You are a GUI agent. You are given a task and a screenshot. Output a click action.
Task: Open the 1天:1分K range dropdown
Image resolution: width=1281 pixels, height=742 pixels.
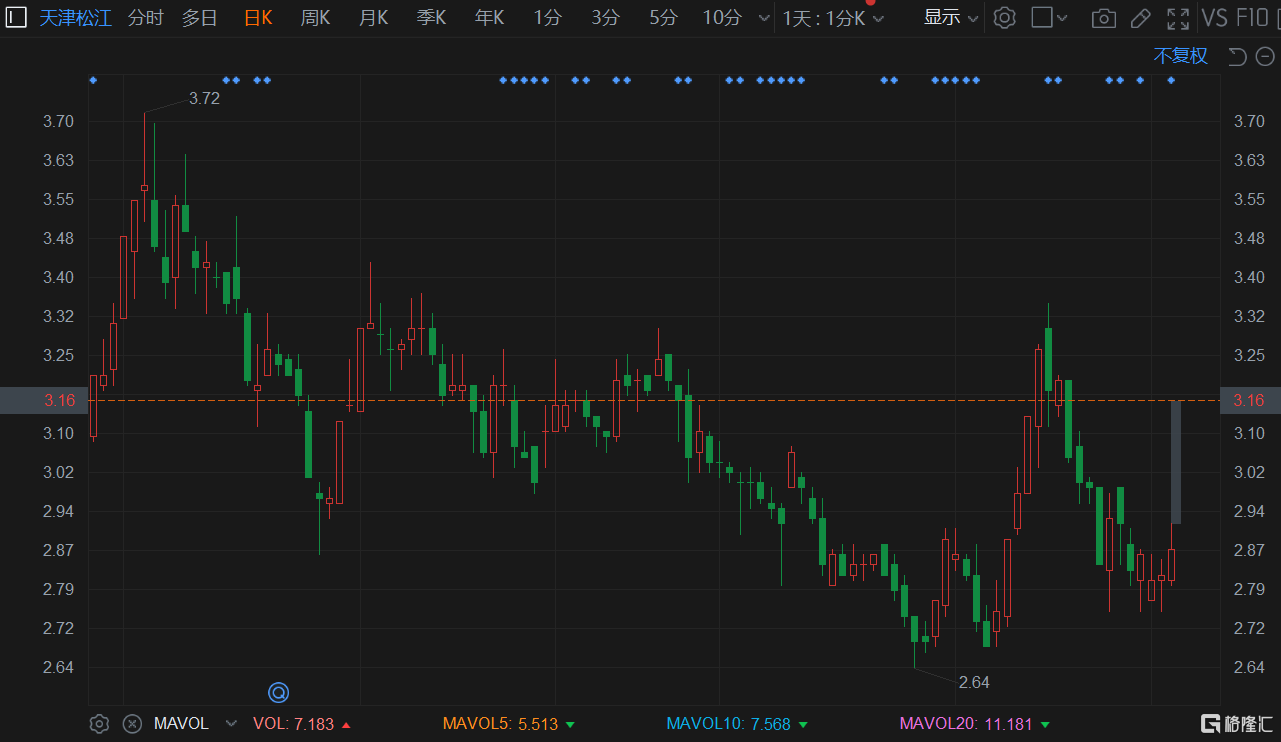pyautogui.click(x=833, y=18)
